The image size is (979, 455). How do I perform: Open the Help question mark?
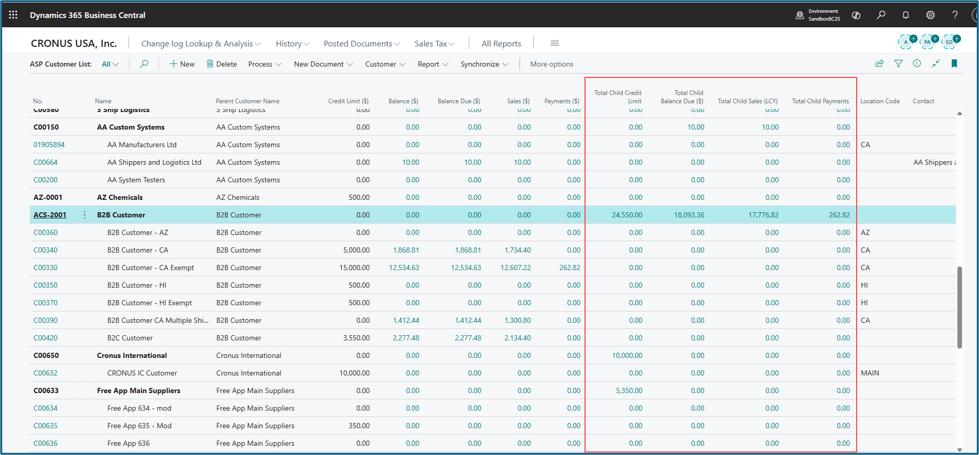955,15
